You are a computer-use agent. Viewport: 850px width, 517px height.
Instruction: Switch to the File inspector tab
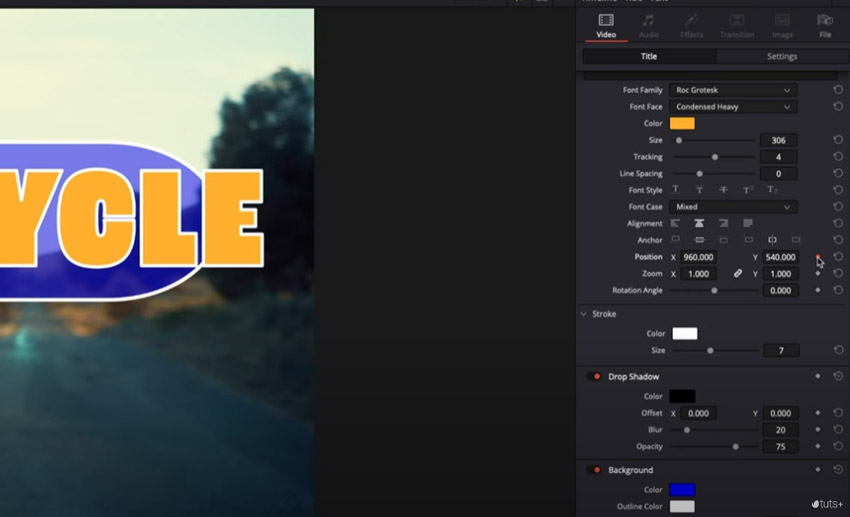click(825, 26)
